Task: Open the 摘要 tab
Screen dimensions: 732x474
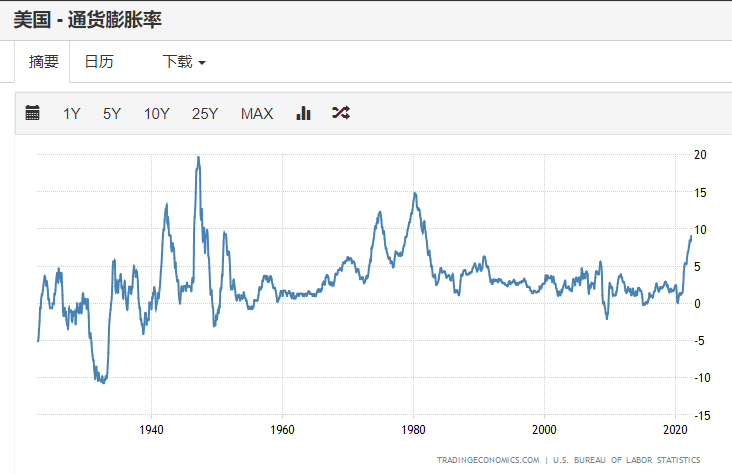Action: [43, 62]
